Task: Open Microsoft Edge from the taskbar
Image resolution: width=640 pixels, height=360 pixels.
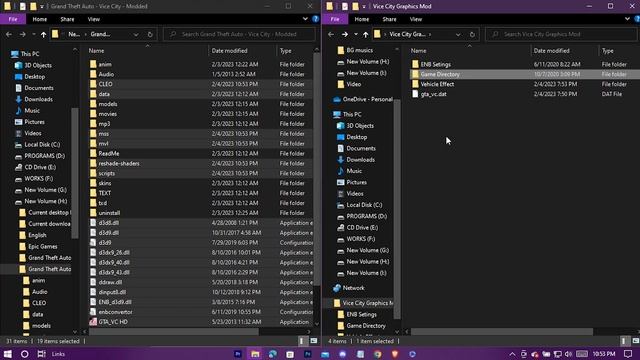Action: [273, 354]
